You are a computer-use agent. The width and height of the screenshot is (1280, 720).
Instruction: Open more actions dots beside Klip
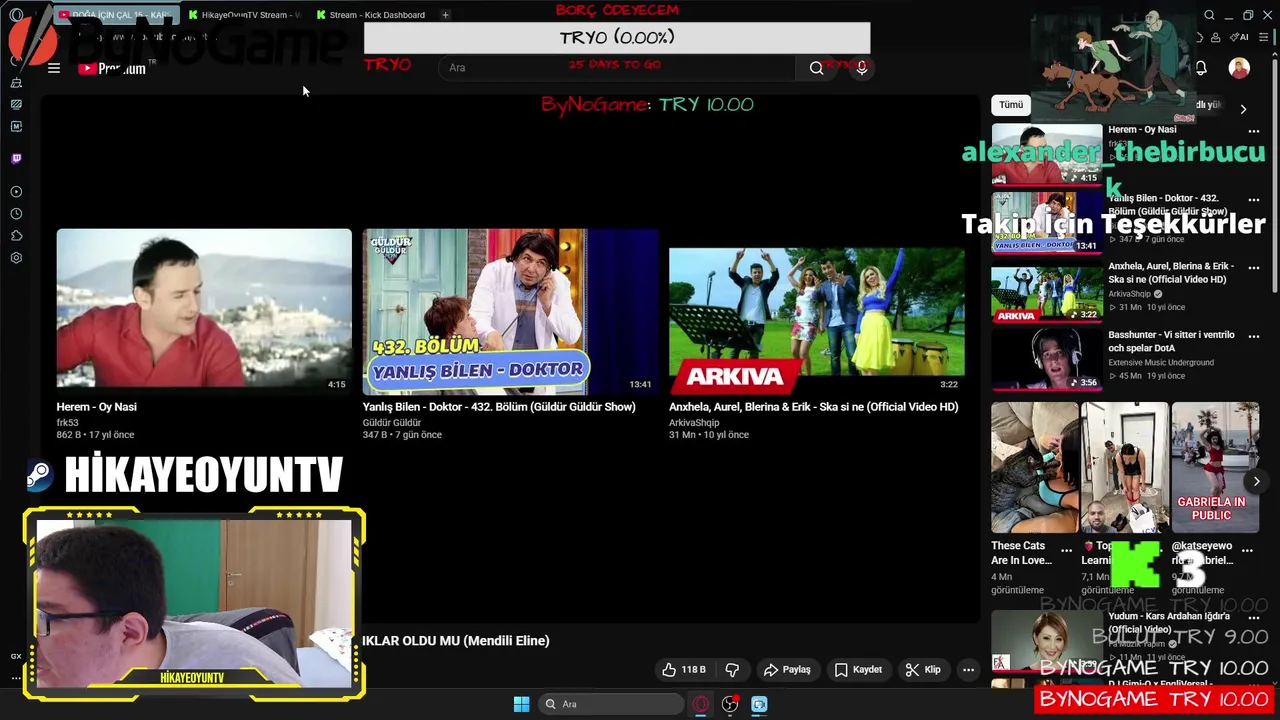(x=968, y=669)
